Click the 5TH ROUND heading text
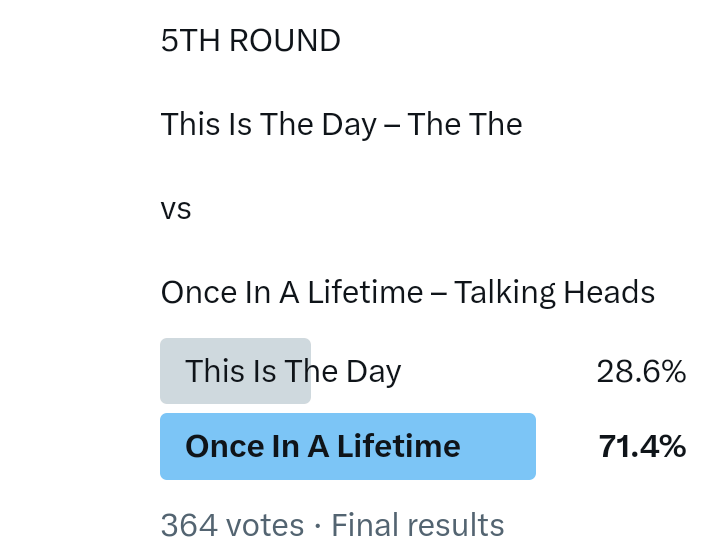The height and width of the screenshot is (554, 720). tap(250, 41)
